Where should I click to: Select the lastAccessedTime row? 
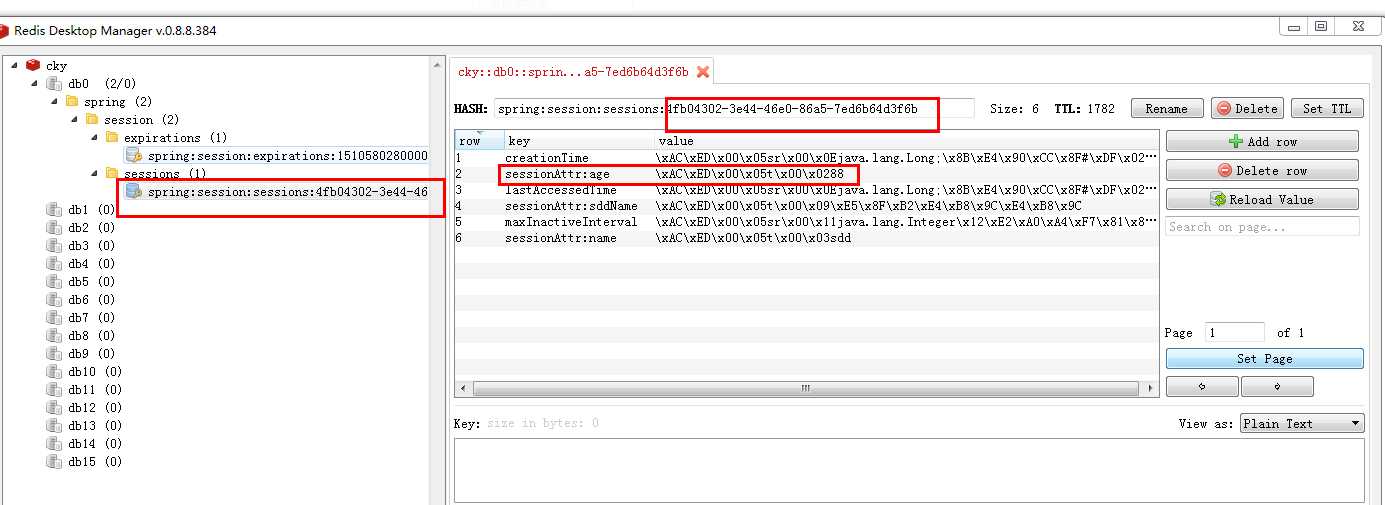click(x=807, y=190)
